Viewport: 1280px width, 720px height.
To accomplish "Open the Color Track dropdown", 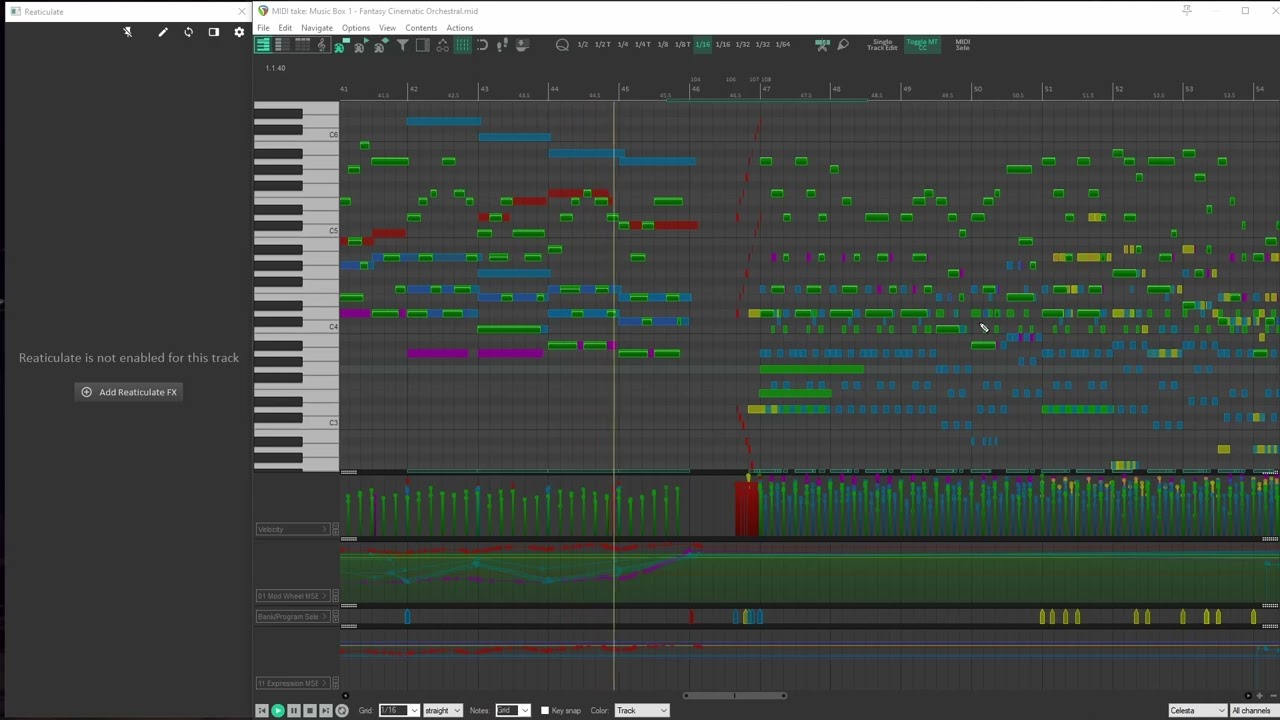I will [641, 711].
